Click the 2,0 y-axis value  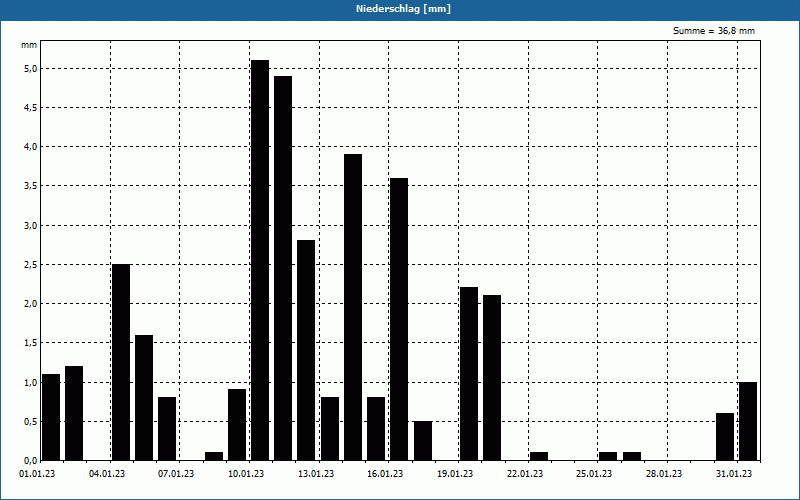click(31, 304)
